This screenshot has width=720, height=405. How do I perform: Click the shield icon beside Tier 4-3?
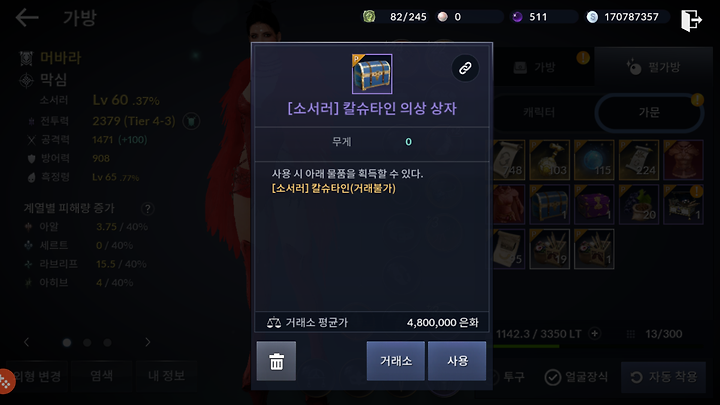click(191, 121)
